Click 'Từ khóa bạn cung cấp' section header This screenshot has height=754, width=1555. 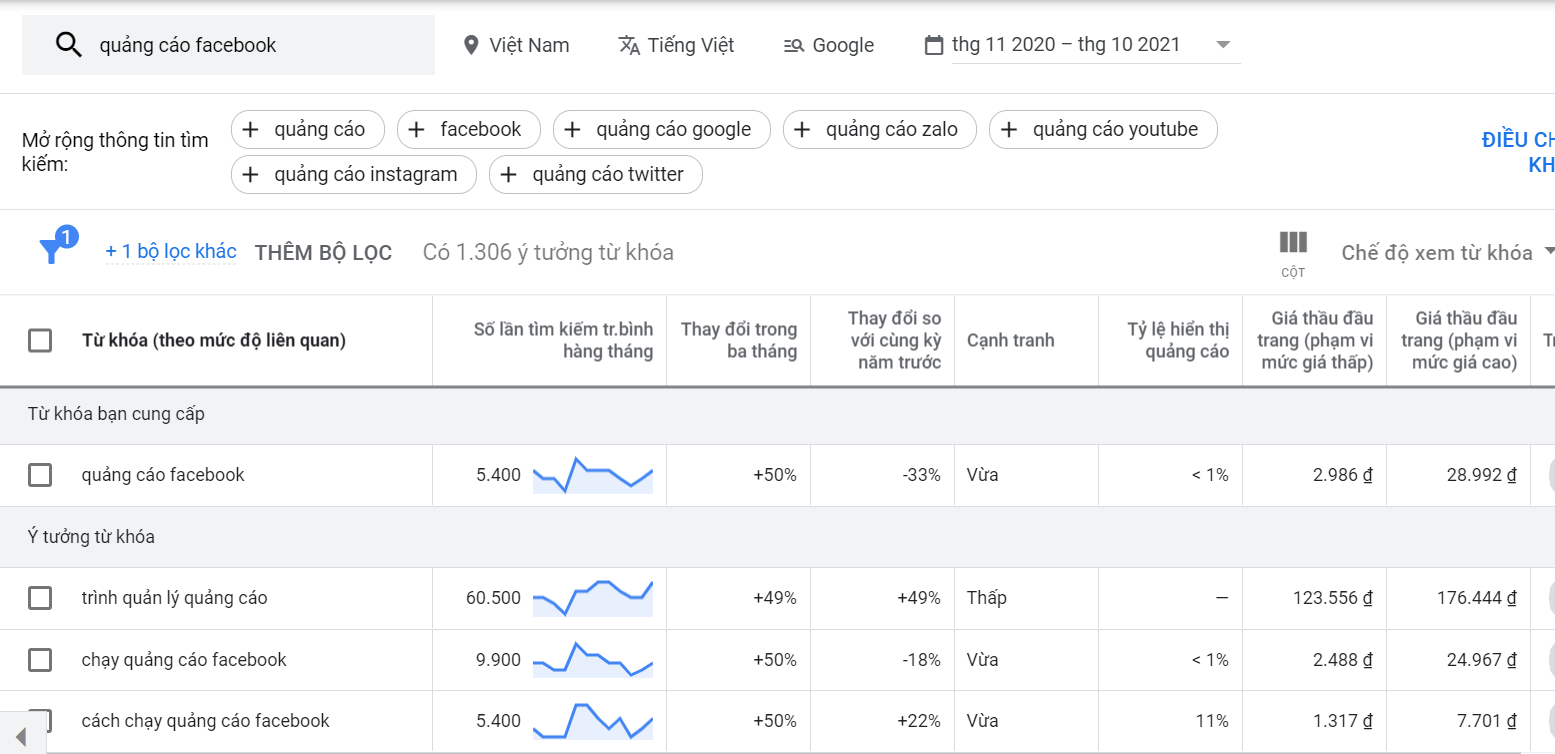point(116,414)
